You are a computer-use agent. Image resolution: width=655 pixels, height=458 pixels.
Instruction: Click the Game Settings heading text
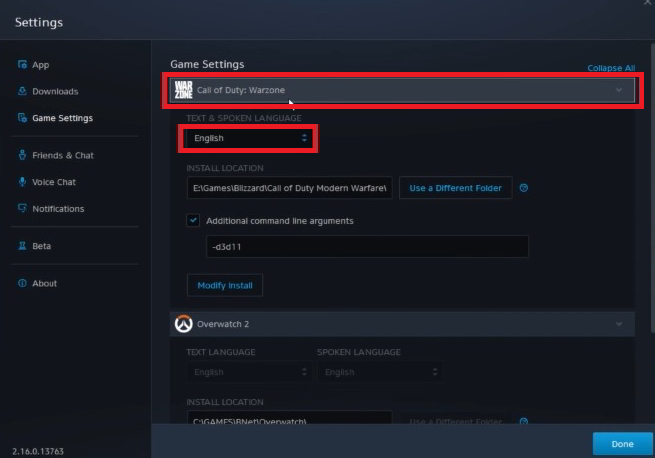[x=207, y=64]
